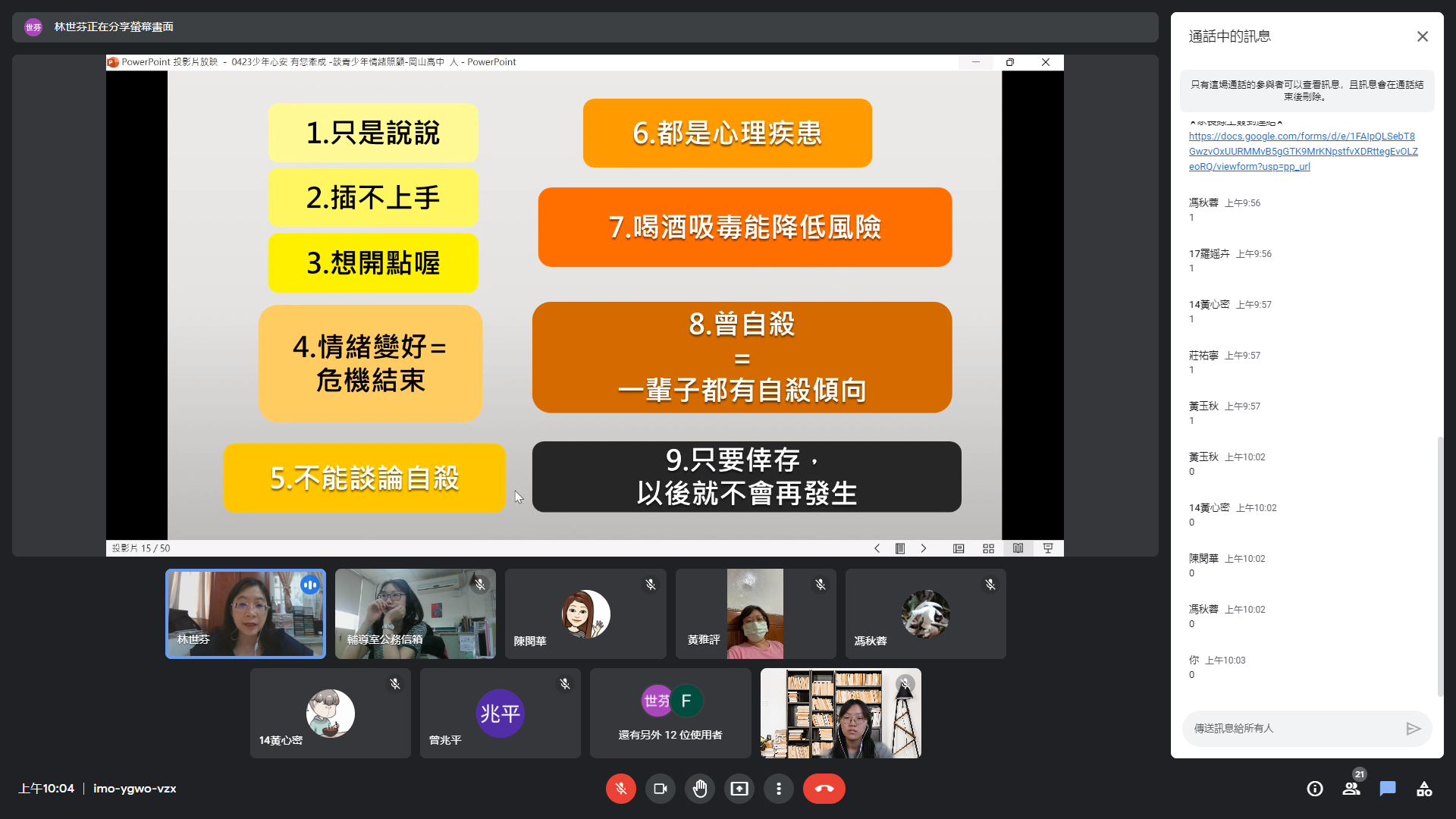The width and height of the screenshot is (1456, 819).
Task: Click muted mic icon on 陳閔華 tile
Action: [650, 585]
